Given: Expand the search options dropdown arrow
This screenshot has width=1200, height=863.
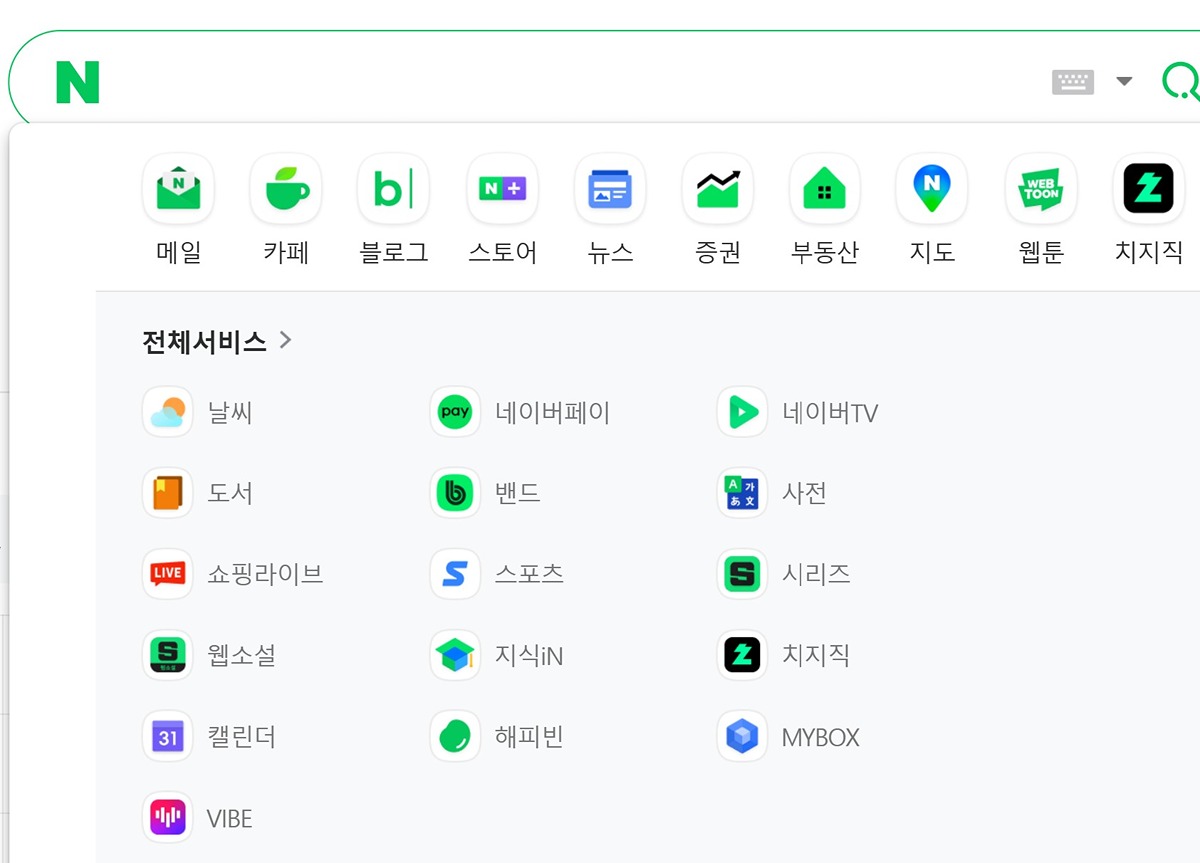Looking at the screenshot, I should 1124,81.
